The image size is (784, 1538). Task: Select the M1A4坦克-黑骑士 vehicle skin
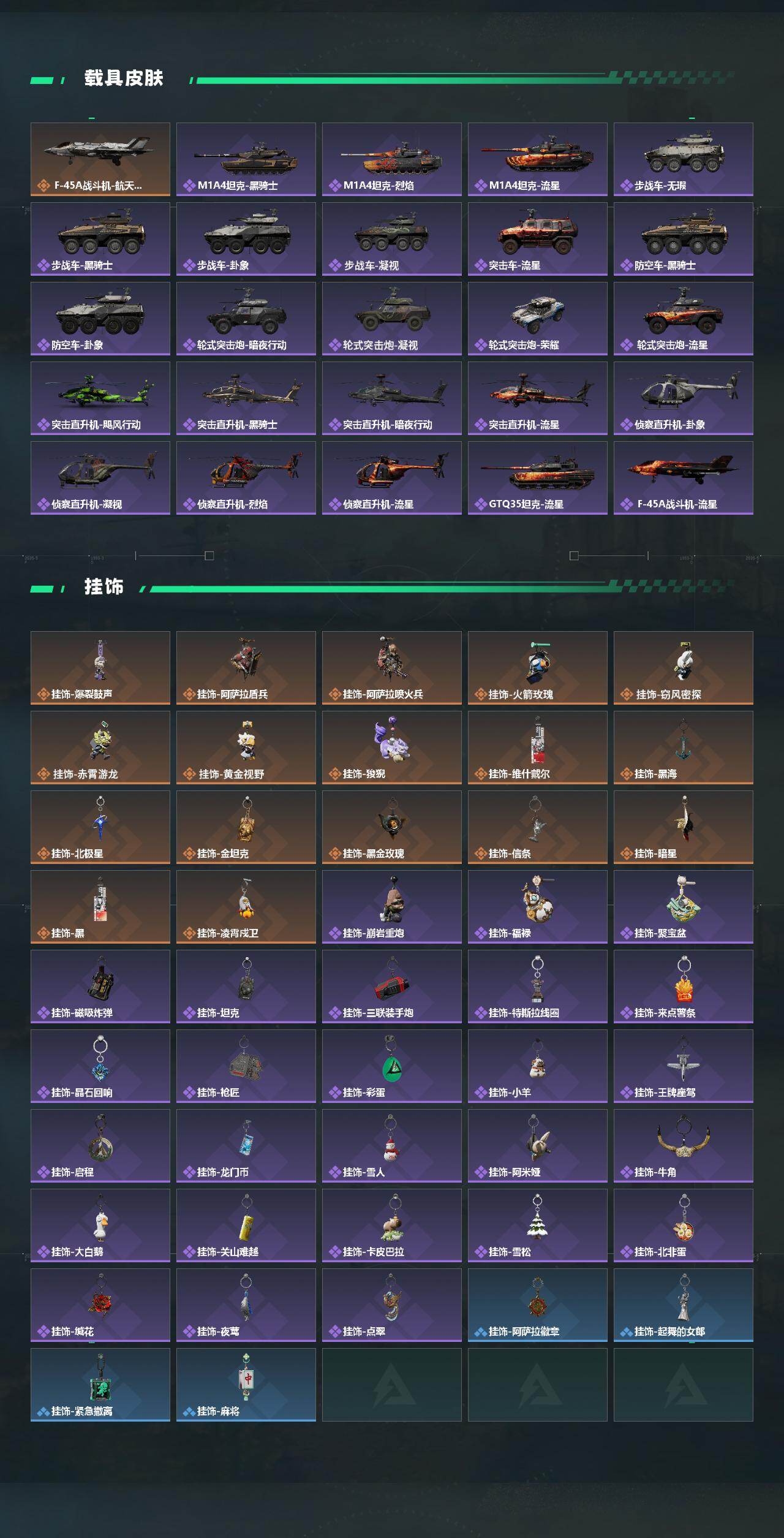pos(246,159)
